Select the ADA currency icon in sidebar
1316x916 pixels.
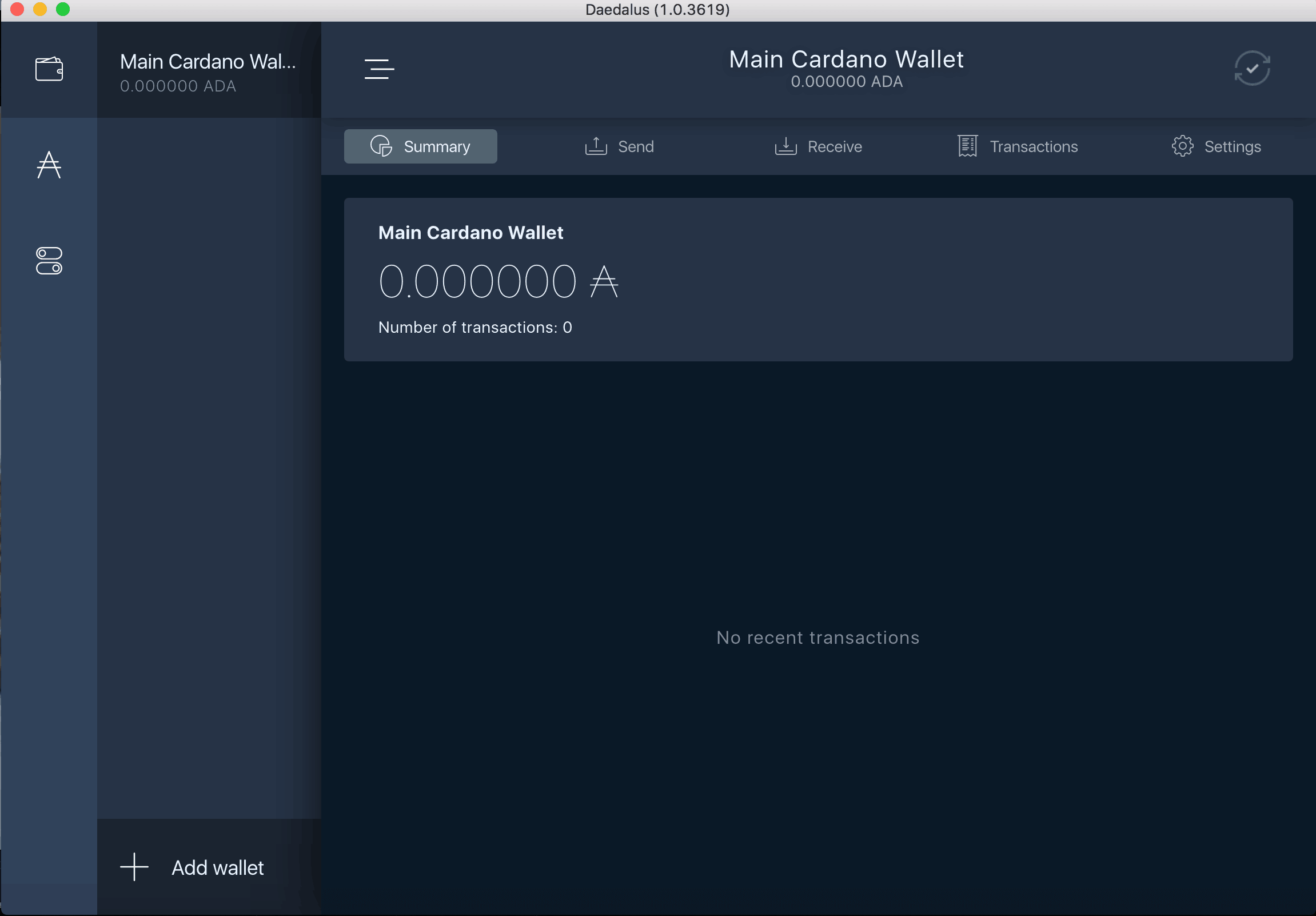pyautogui.click(x=50, y=165)
